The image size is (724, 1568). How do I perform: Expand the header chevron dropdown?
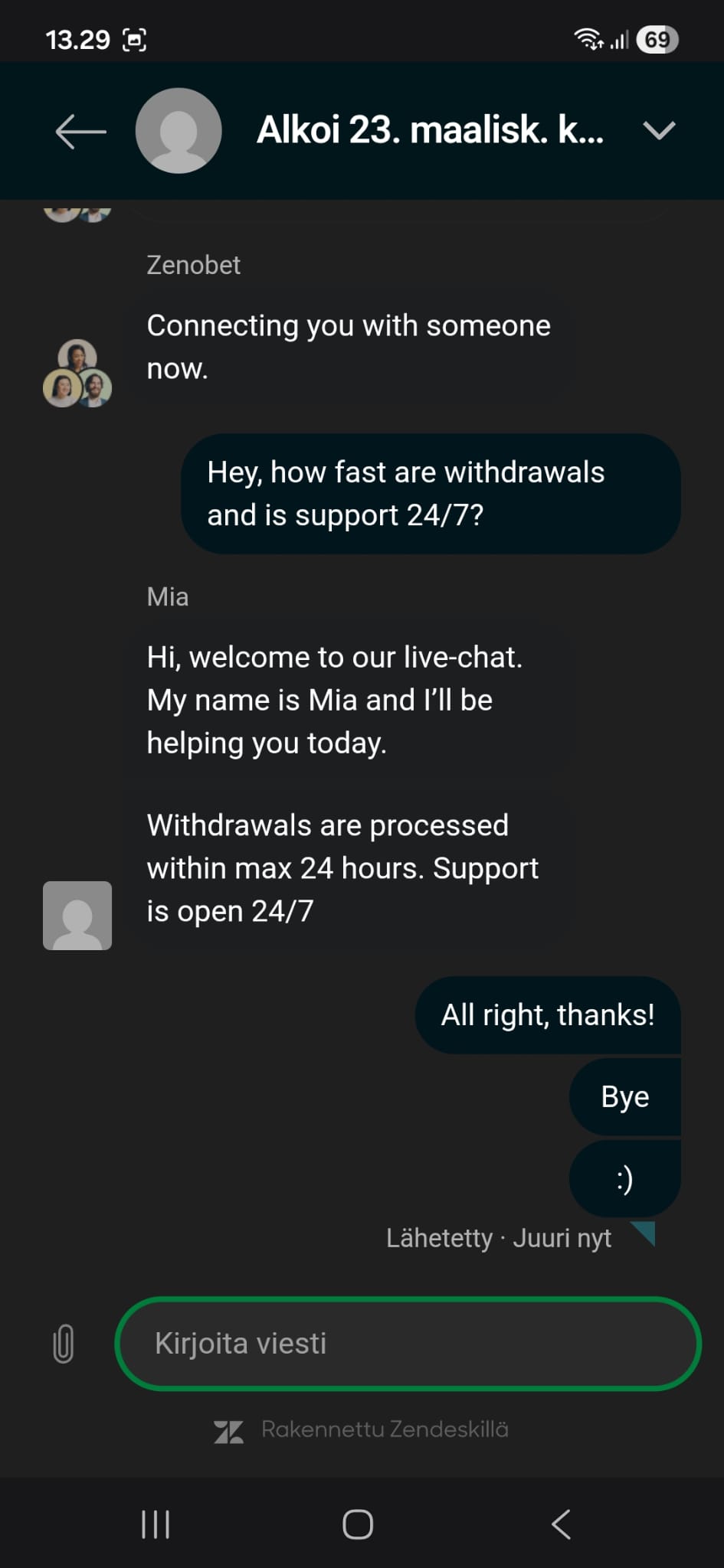[659, 130]
